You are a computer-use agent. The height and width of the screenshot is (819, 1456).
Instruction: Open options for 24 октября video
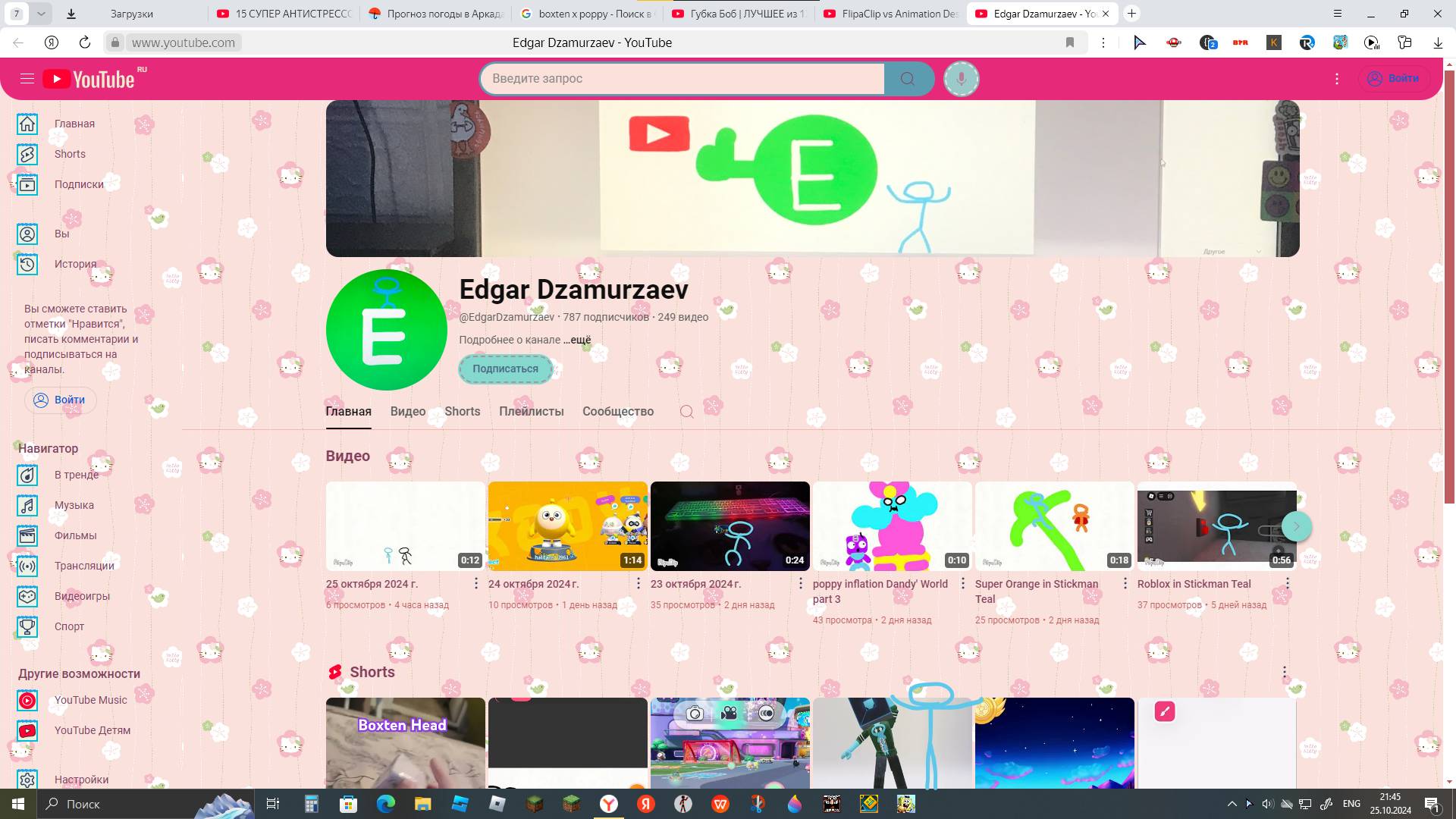639,583
